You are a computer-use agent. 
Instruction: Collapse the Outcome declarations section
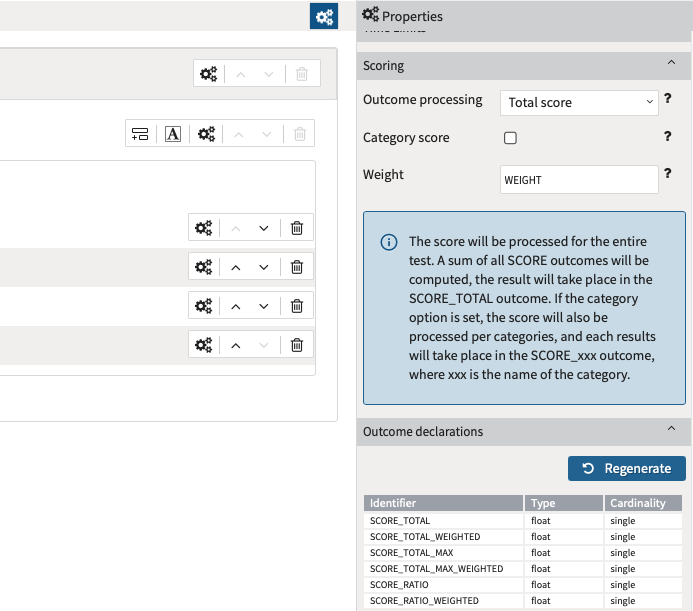671,430
